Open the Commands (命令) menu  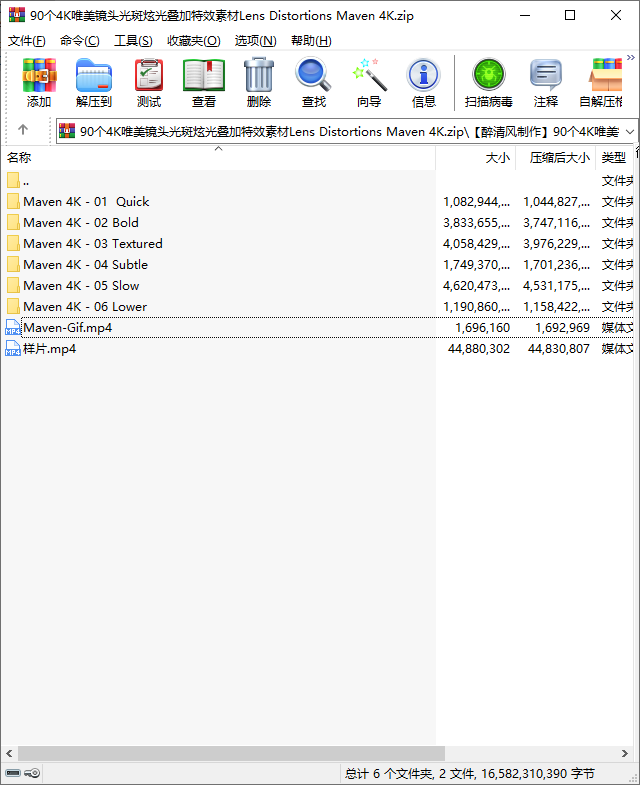(80, 41)
